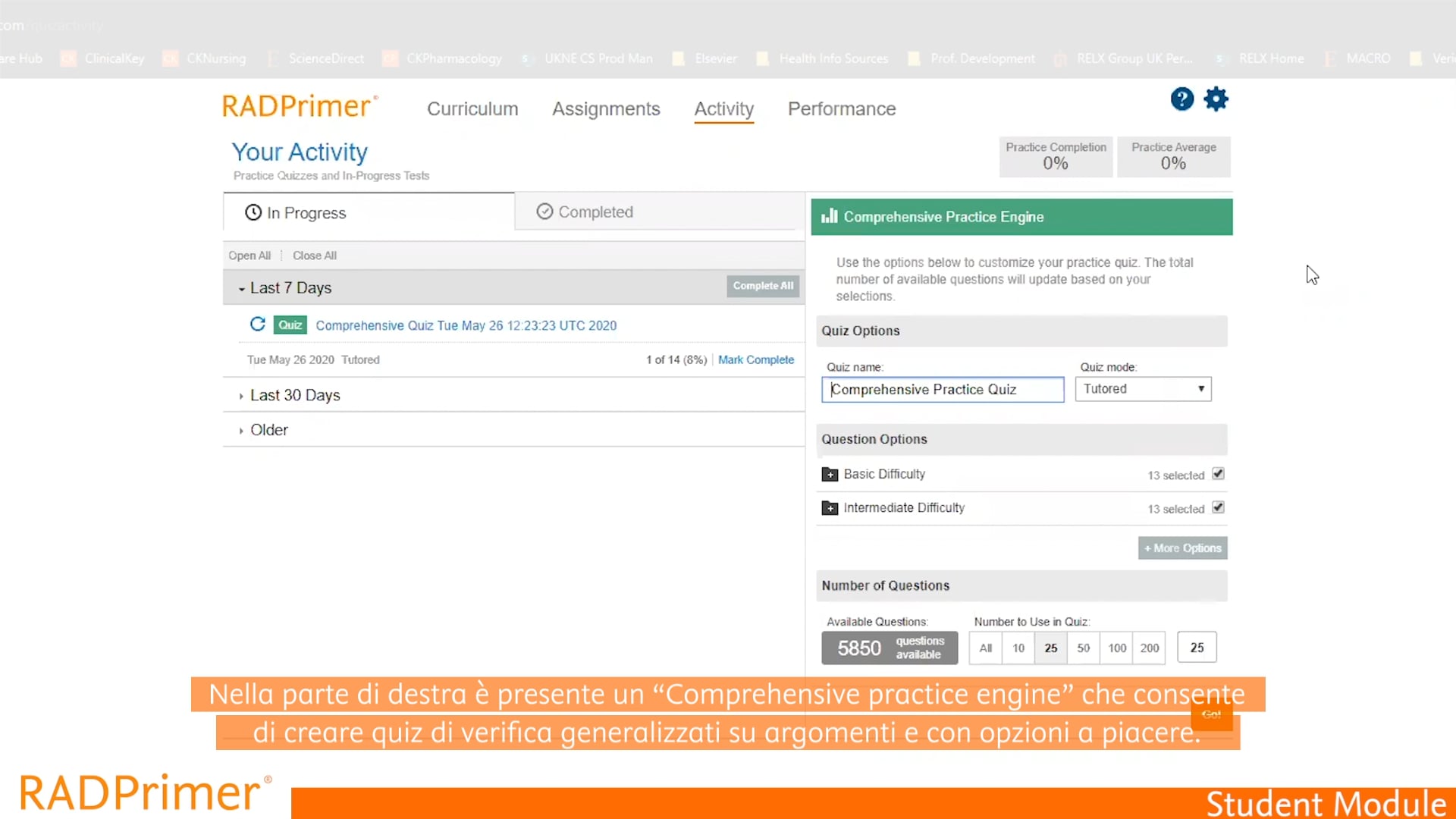Uncheck the Intermediate Difficulty checkbox

point(1218,507)
